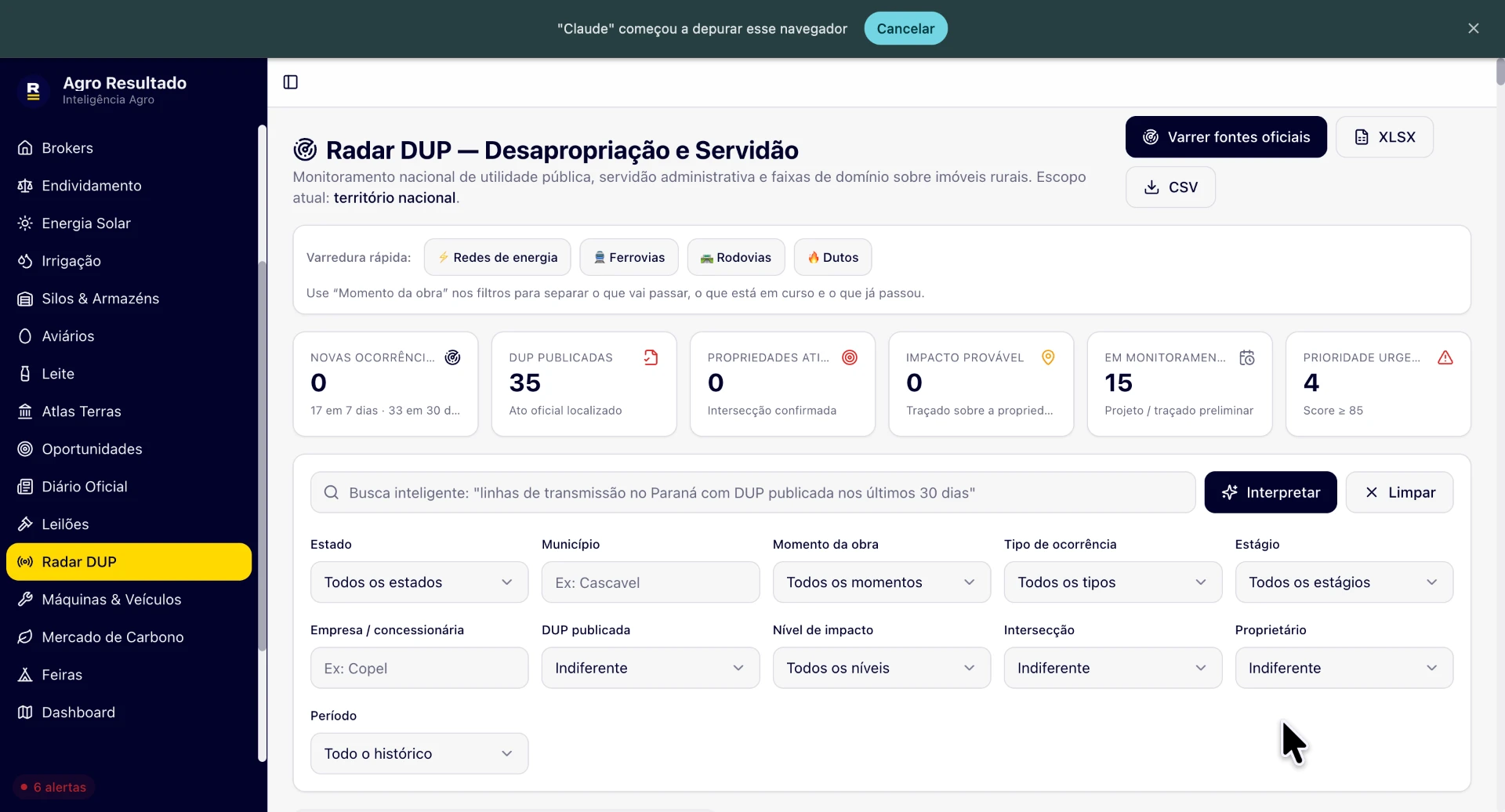Download the CSV export
This screenshot has width=1505, height=812.
[x=1170, y=187]
